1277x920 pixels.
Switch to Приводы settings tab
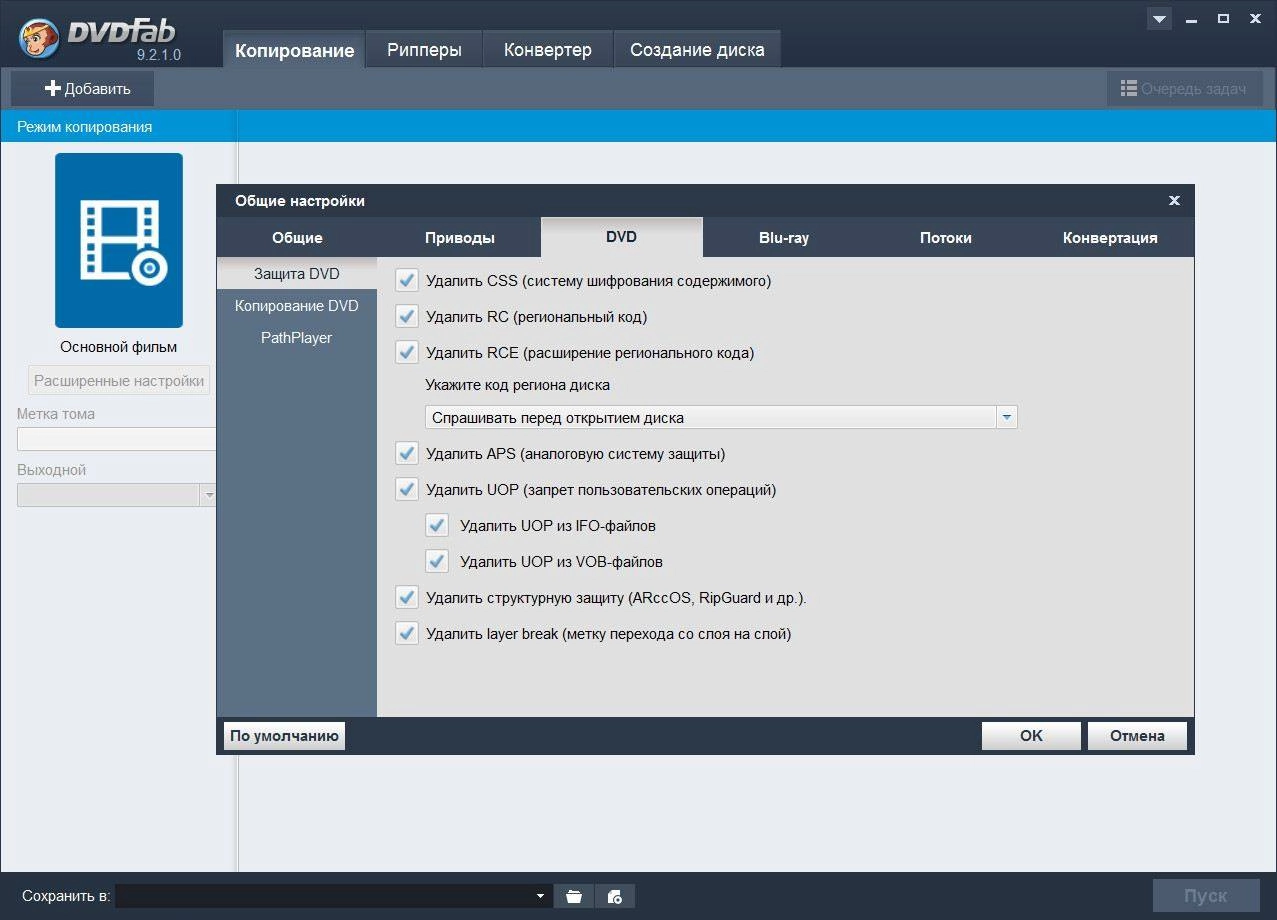click(x=460, y=238)
